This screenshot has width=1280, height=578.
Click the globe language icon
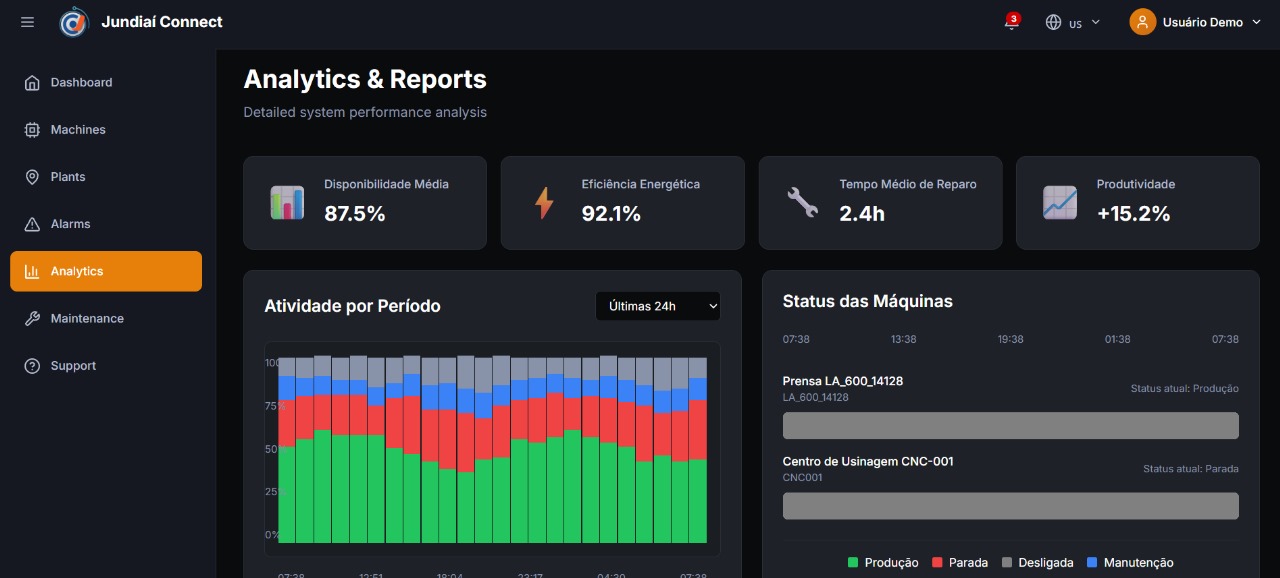[x=1053, y=22]
